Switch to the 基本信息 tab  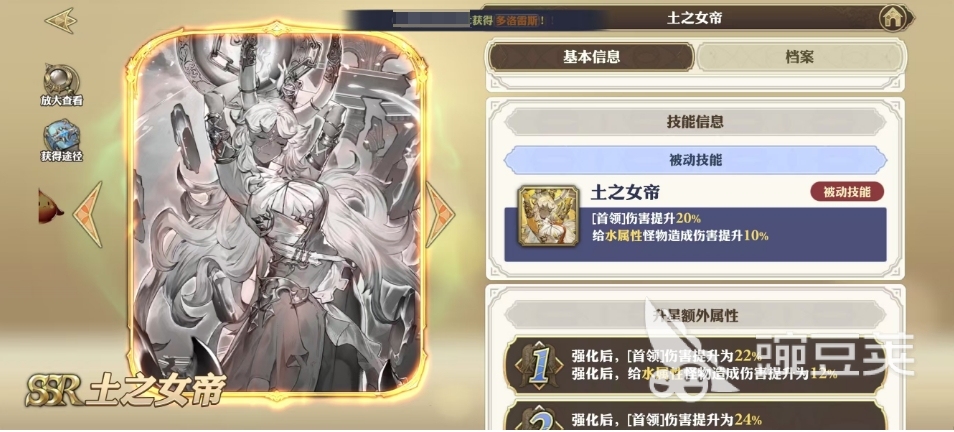point(591,57)
